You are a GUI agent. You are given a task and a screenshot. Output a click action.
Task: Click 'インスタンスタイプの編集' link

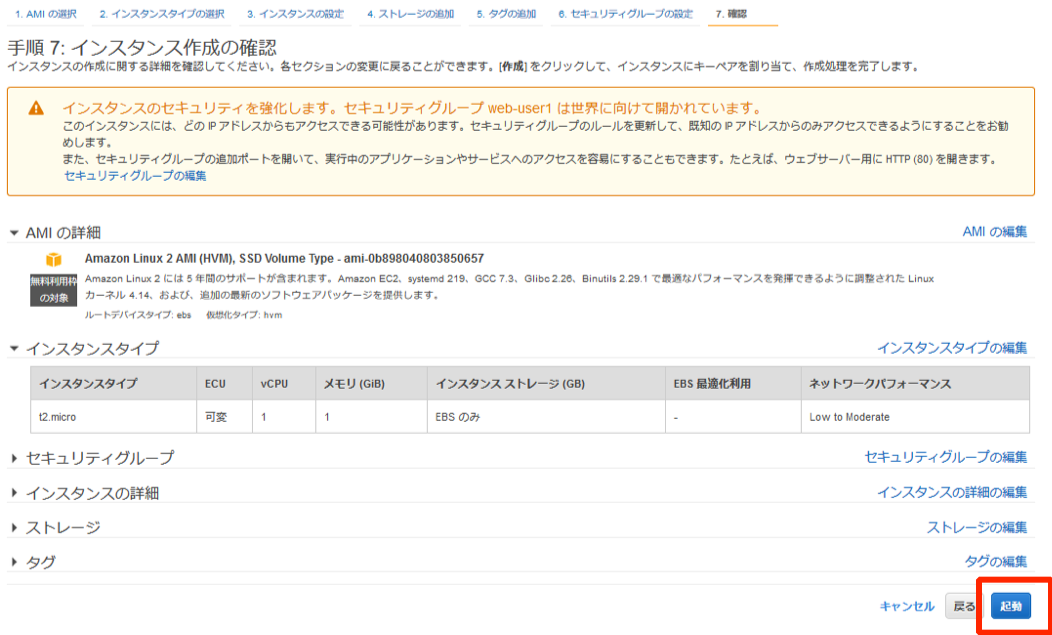(x=951, y=348)
